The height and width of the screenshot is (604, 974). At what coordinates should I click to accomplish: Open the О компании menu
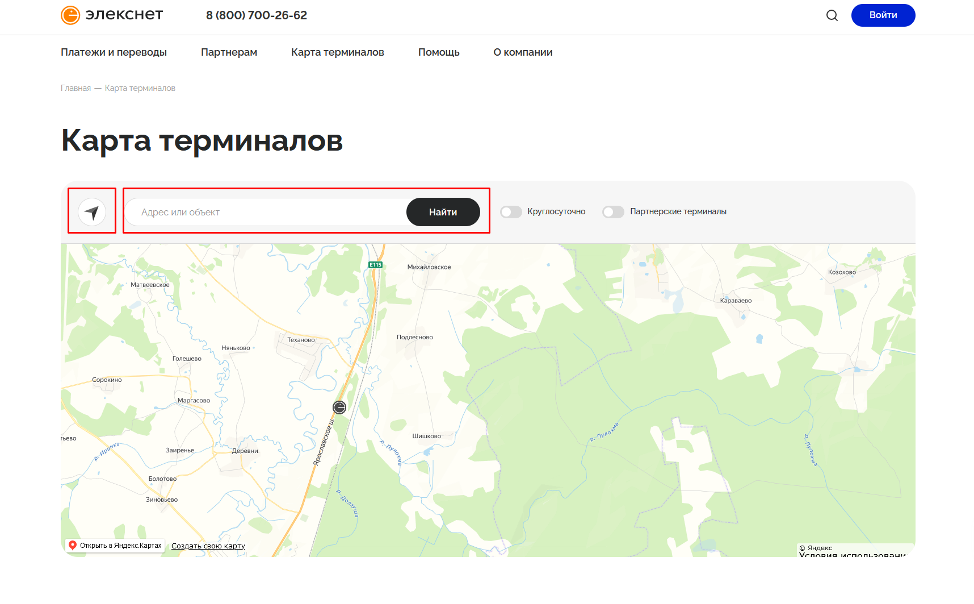523,52
